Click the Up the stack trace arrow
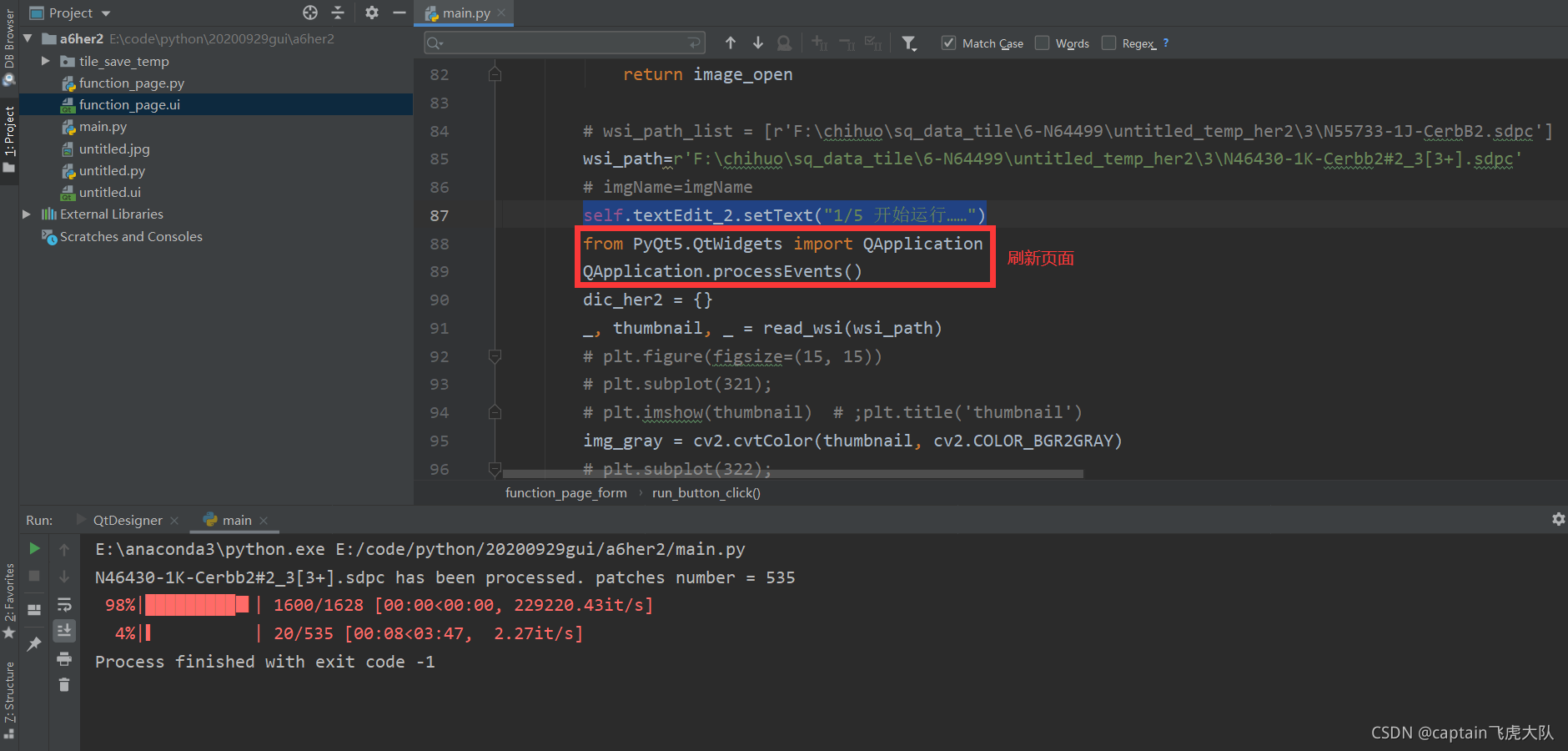 [64, 549]
